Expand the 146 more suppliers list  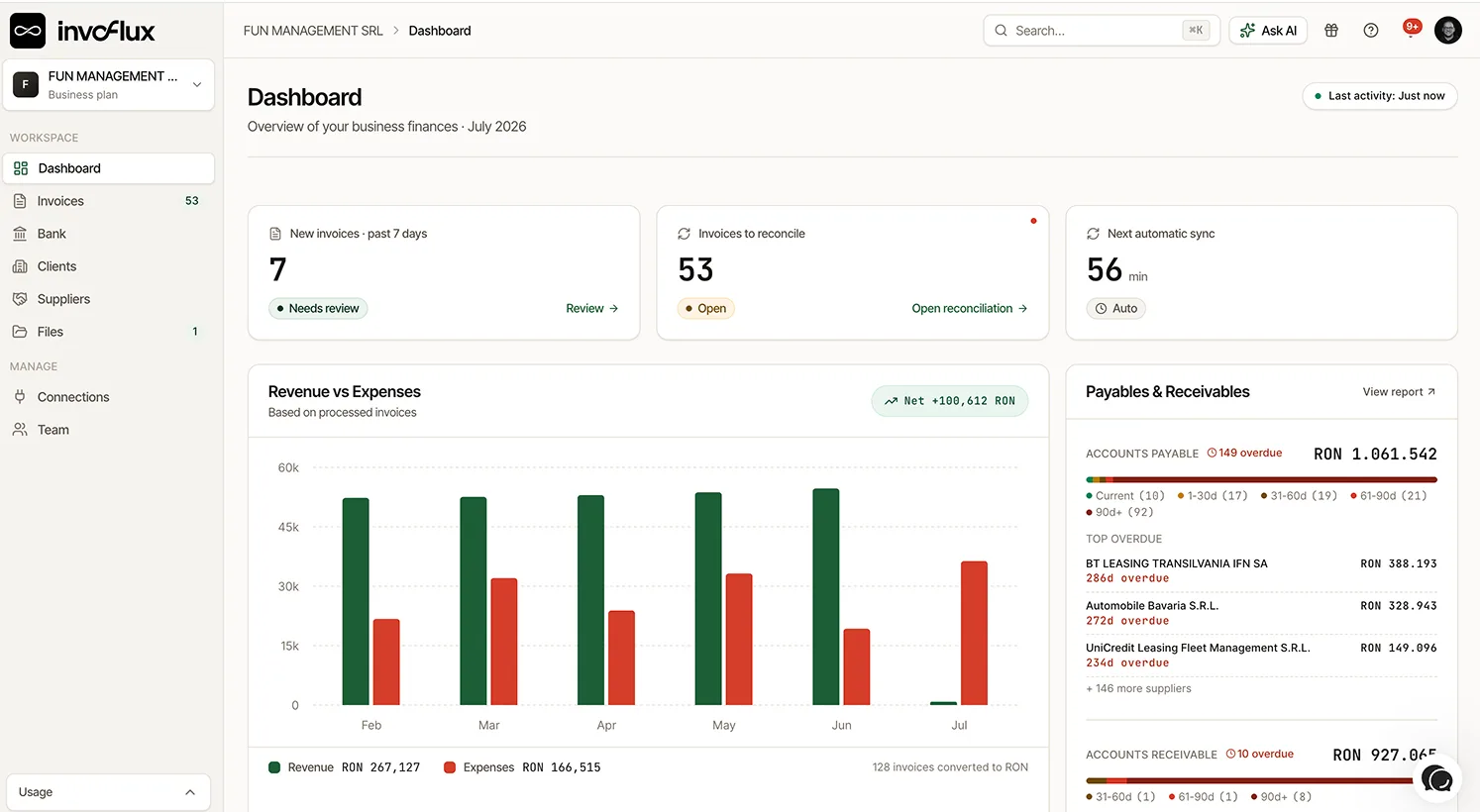1139,688
